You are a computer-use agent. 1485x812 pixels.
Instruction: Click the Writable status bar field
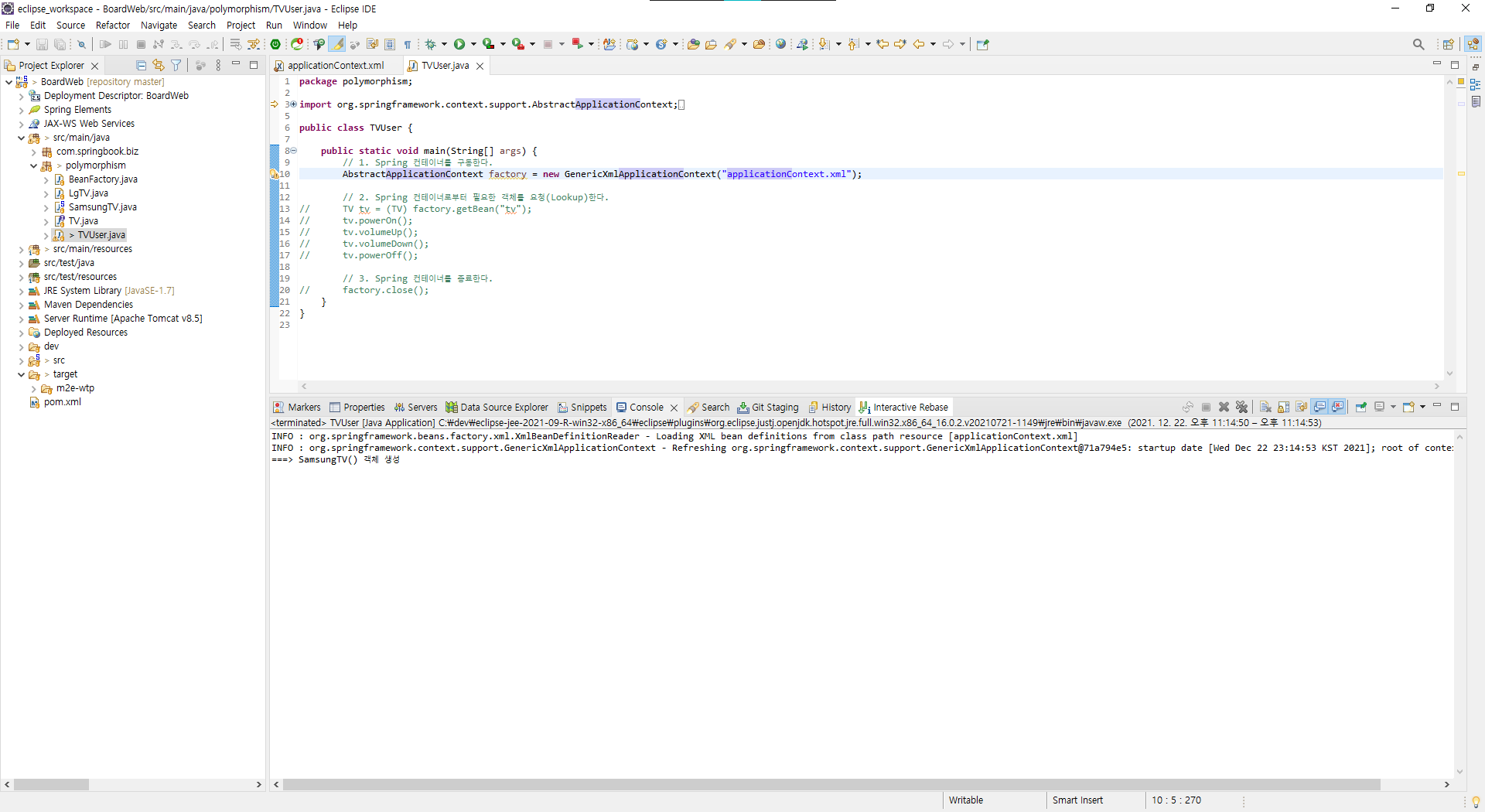966,800
